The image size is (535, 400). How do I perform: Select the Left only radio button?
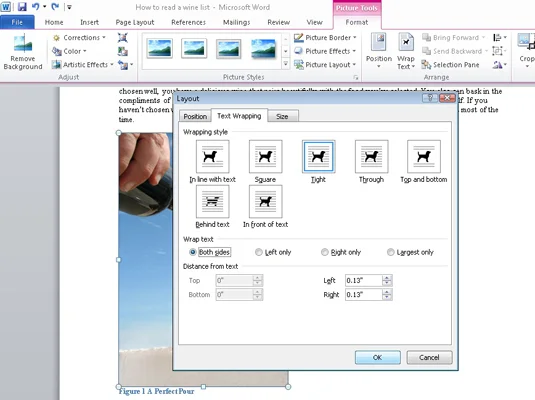pos(259,252)
